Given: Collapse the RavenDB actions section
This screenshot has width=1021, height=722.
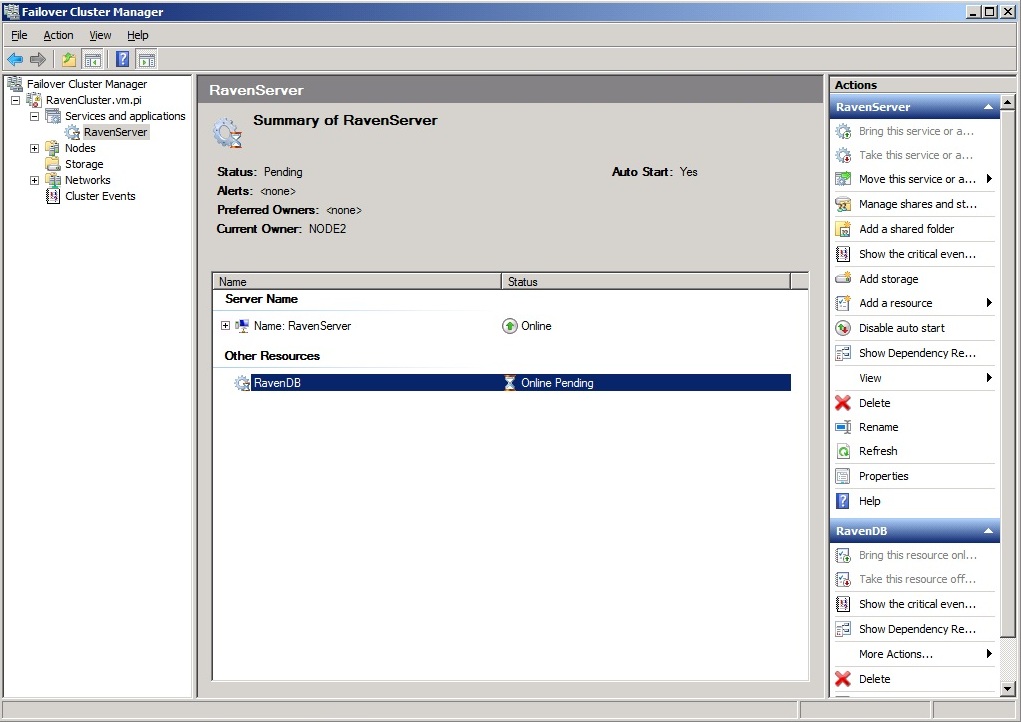Looking at the screenshot, I should click(988, 531).
